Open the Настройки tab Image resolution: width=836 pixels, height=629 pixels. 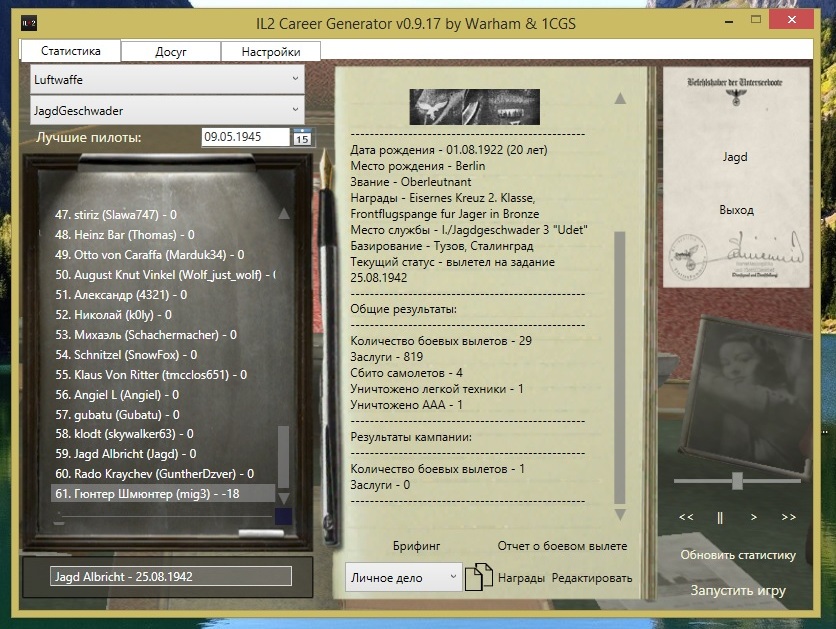[271, 52]
